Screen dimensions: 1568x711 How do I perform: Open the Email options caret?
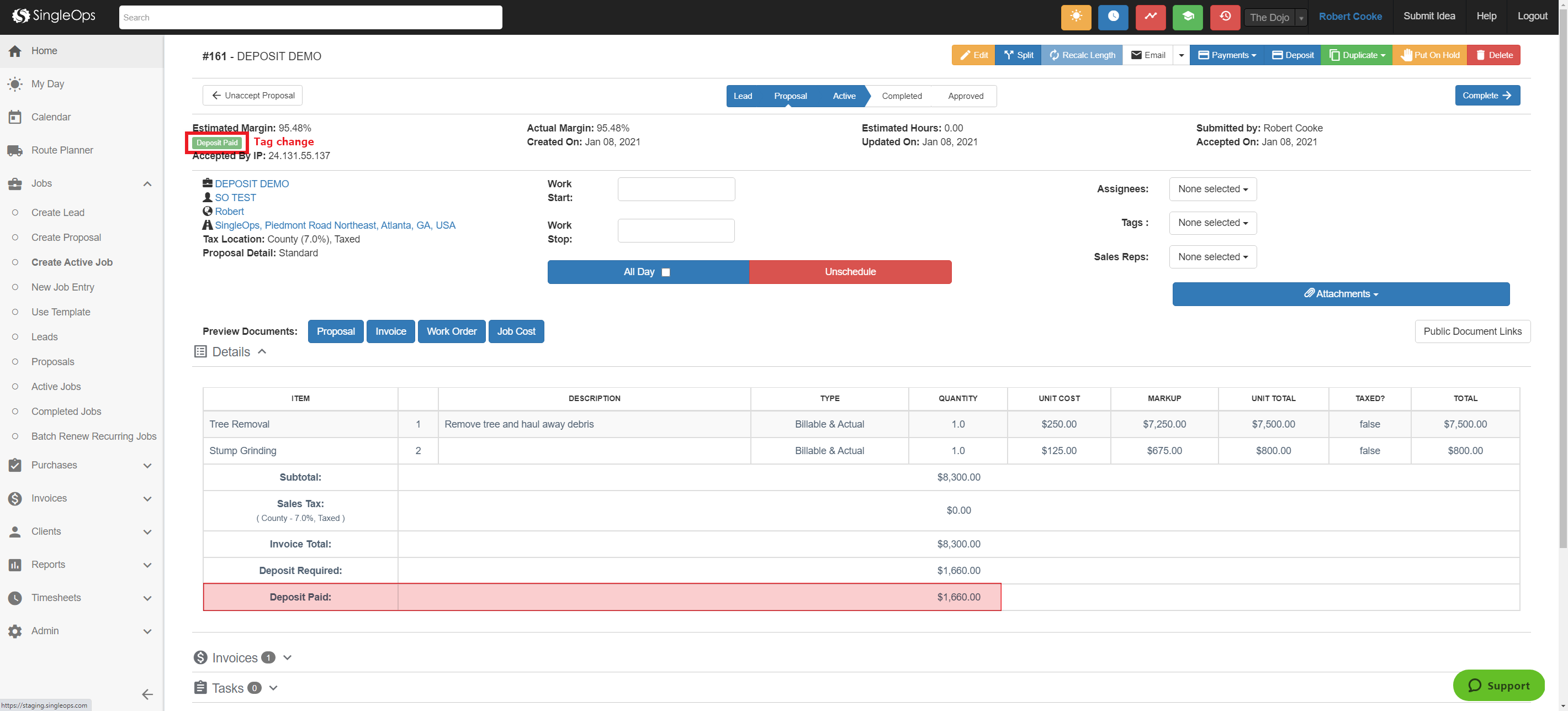(1182, 55)
